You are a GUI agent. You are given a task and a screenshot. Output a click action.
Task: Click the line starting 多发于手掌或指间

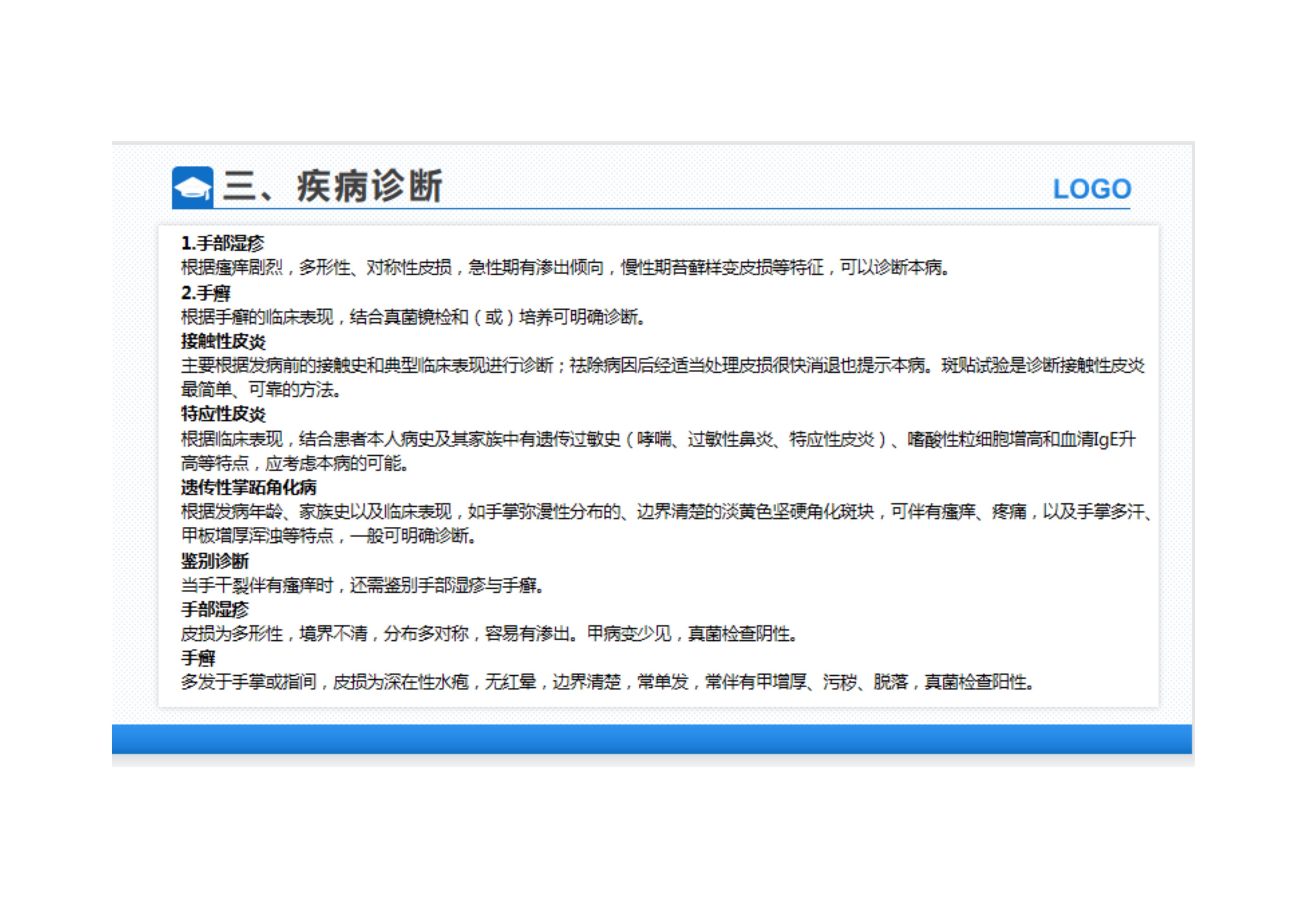608,682
